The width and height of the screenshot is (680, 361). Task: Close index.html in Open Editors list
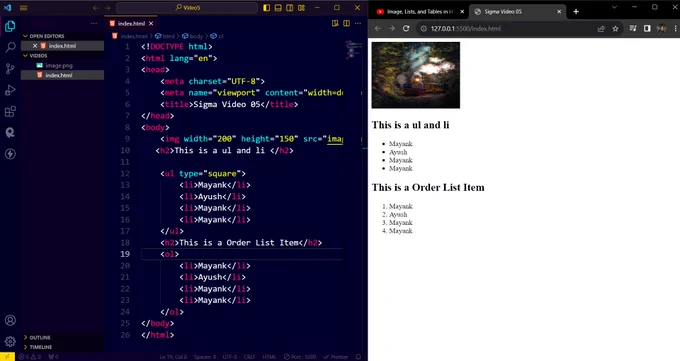click(35, 46)
